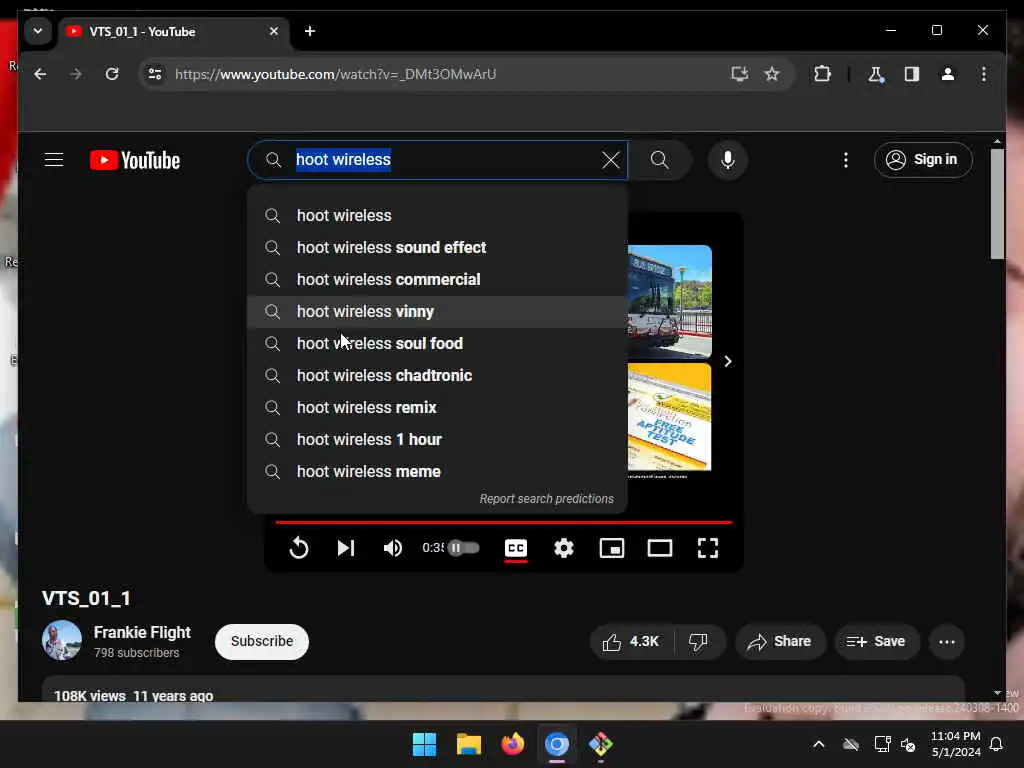Open Frankie Flight channel name link

pos(142,632)
